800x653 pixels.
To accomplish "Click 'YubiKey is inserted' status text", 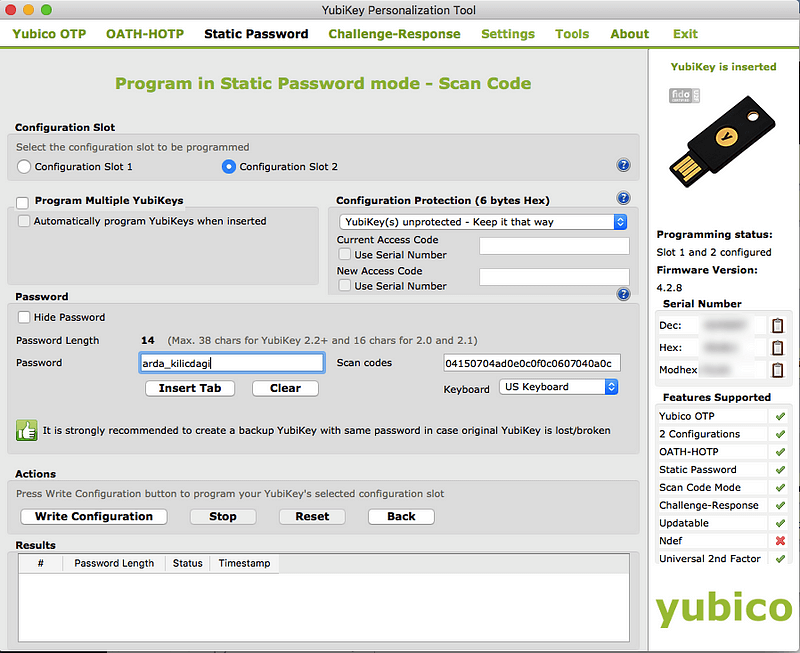I will [723, 67].
